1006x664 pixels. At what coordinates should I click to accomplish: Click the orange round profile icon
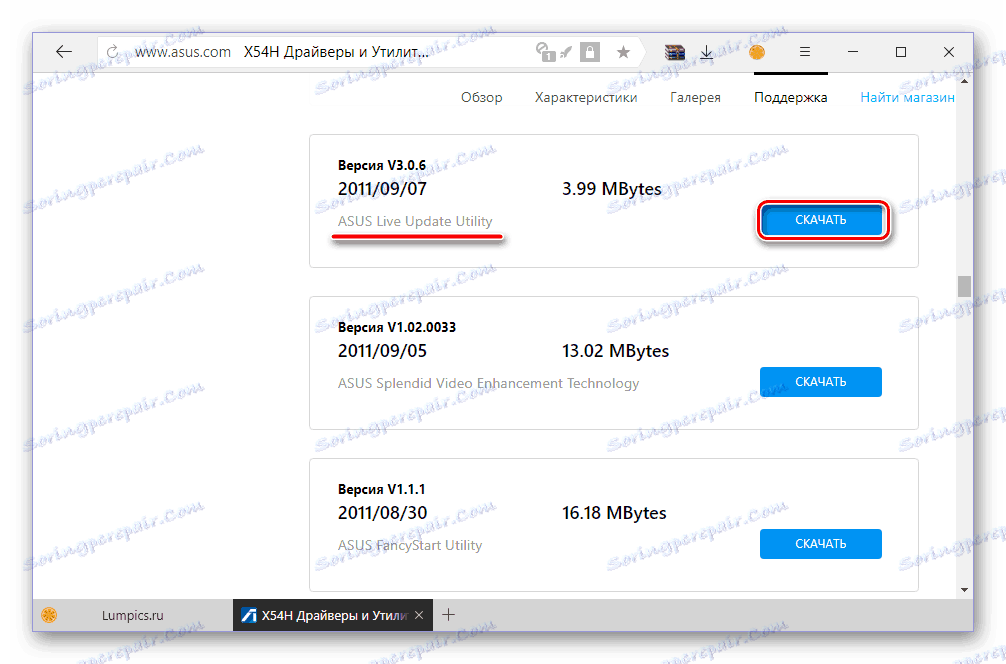point(757,52)
